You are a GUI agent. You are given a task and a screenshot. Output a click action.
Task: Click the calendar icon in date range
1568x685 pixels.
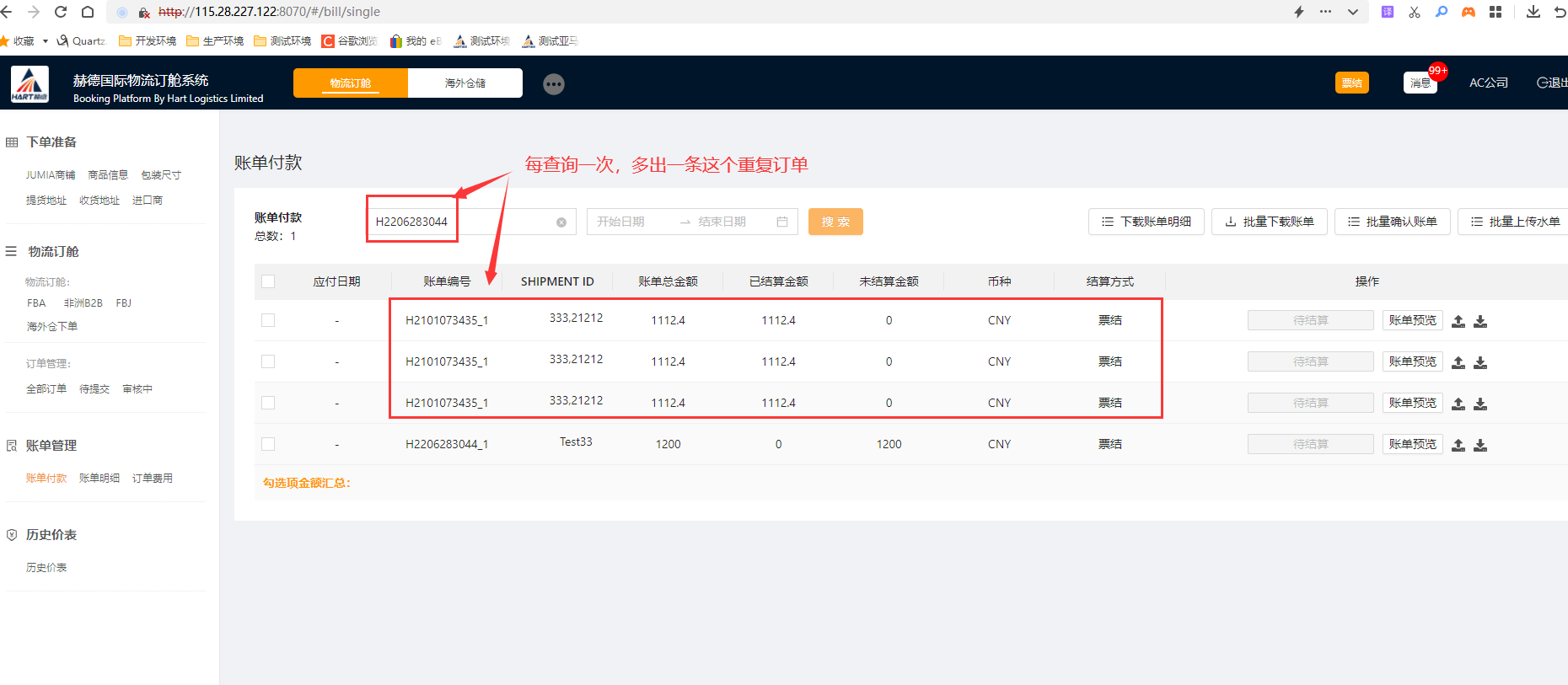(x=782, y=222)
